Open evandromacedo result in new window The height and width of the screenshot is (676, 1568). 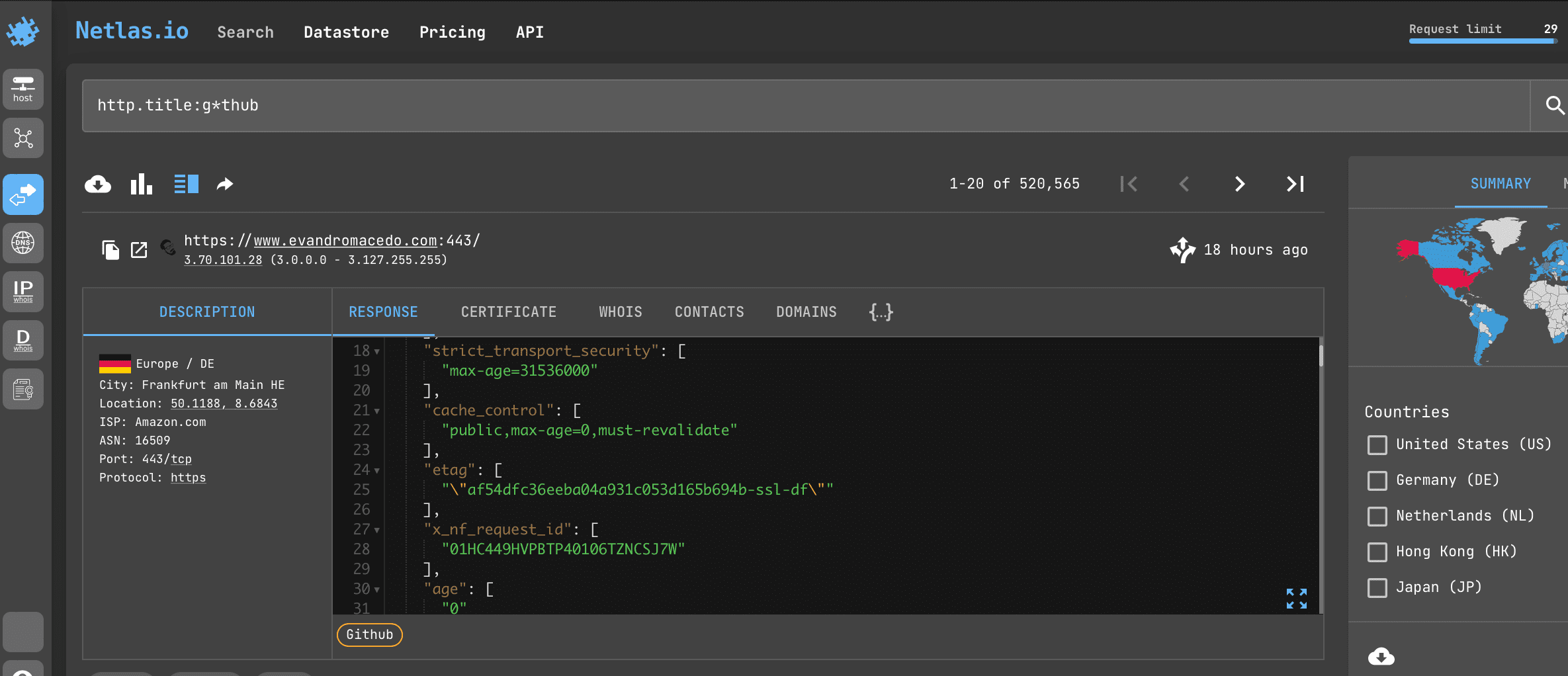pos(139,250)
